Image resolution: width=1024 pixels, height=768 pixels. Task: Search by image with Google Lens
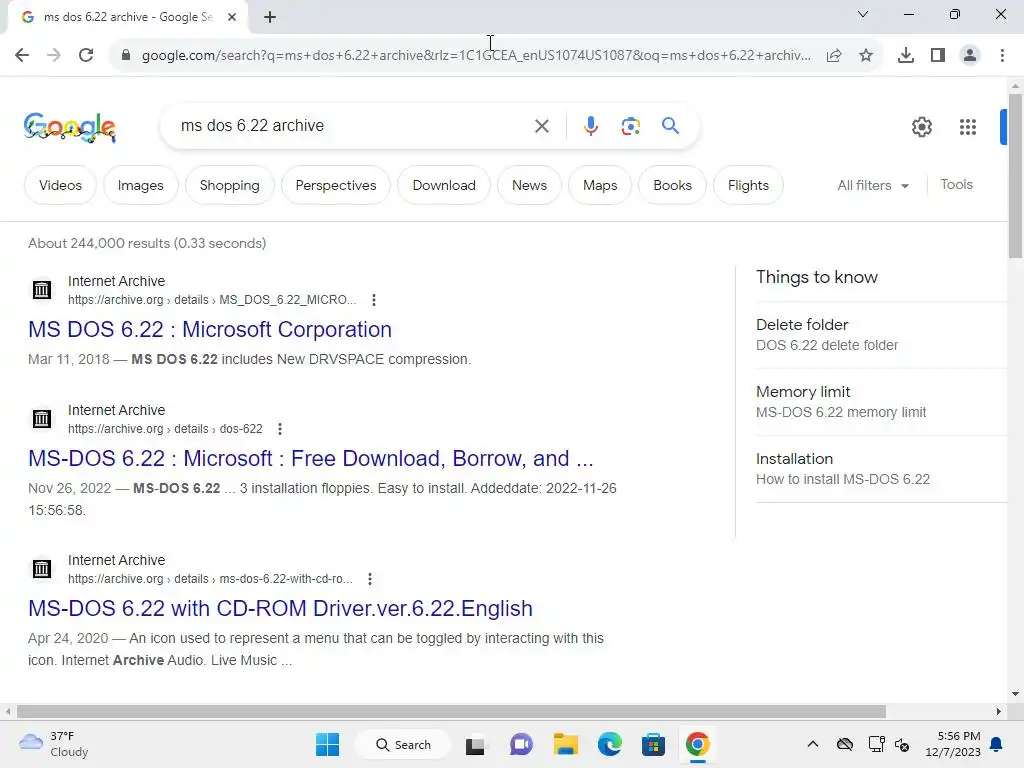pyautogui.click(x=630, y=126)
